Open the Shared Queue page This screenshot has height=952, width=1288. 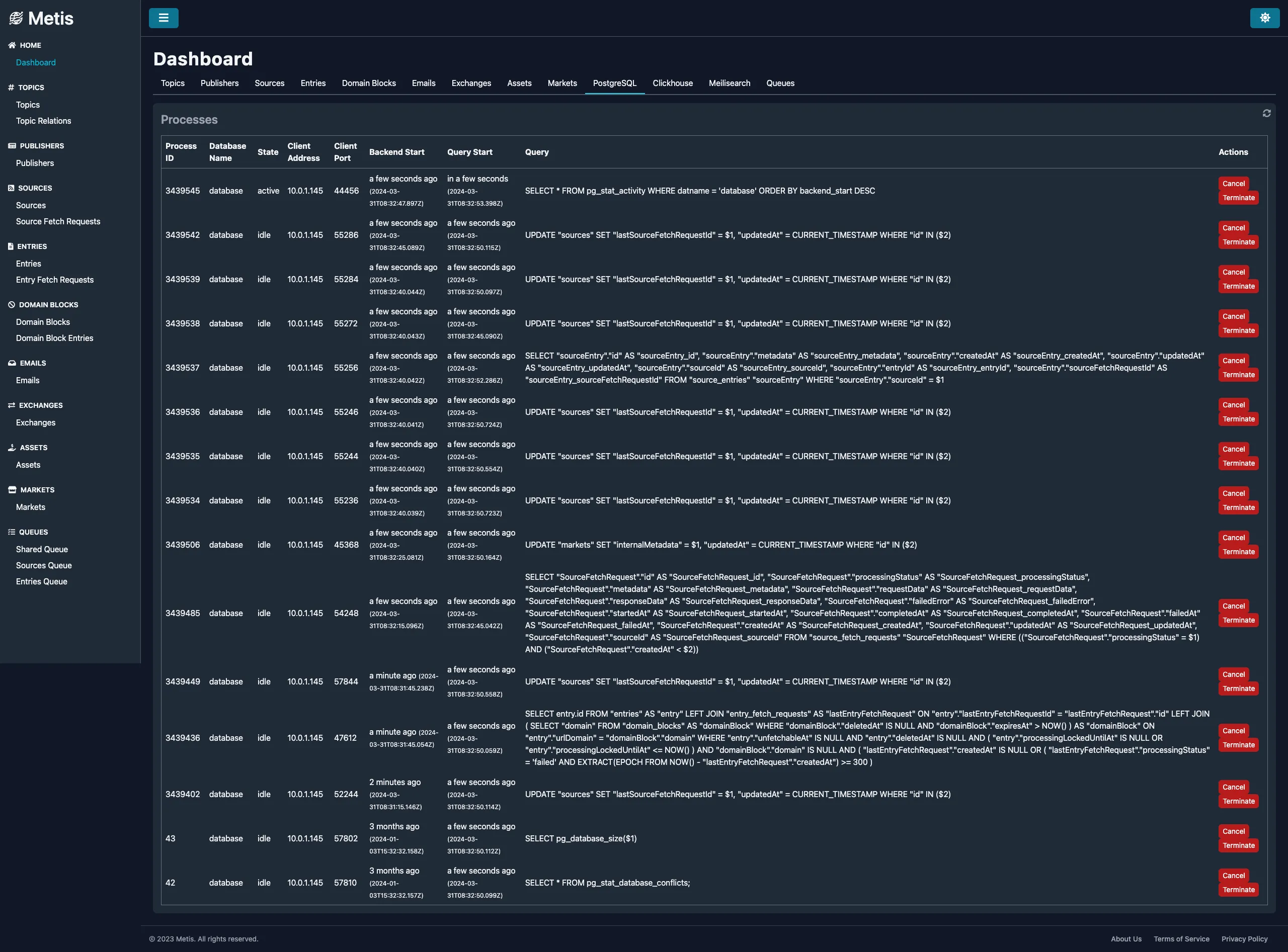tap(42, 549)
